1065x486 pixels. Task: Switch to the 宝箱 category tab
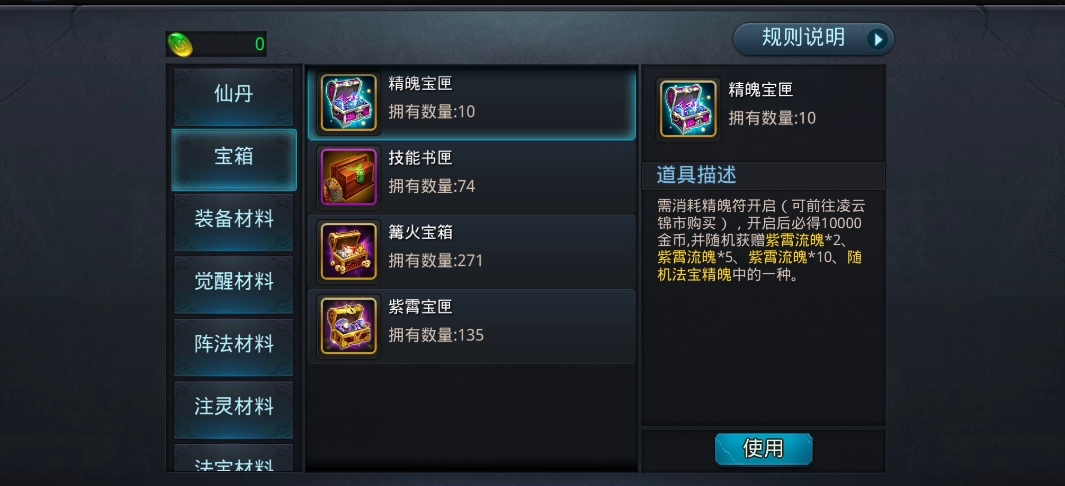[x=234, y=157]
